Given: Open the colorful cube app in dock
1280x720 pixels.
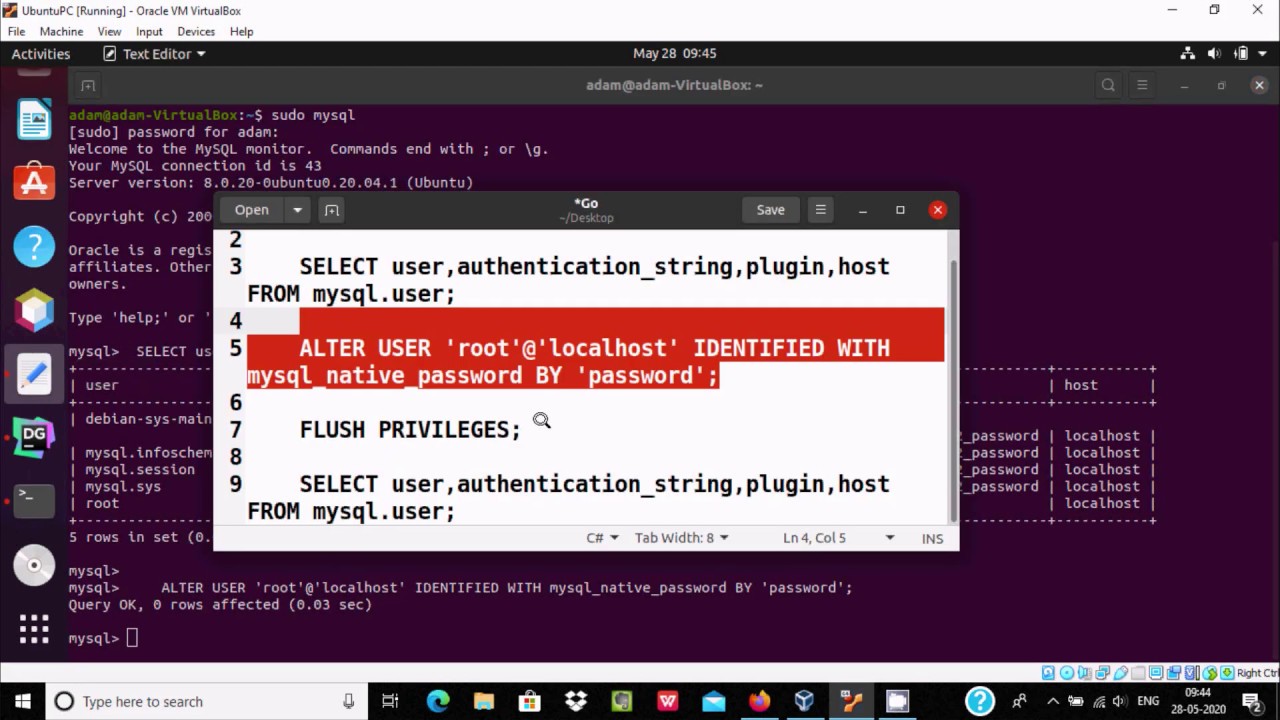Looking at the screenshot, I should [34, 310].
